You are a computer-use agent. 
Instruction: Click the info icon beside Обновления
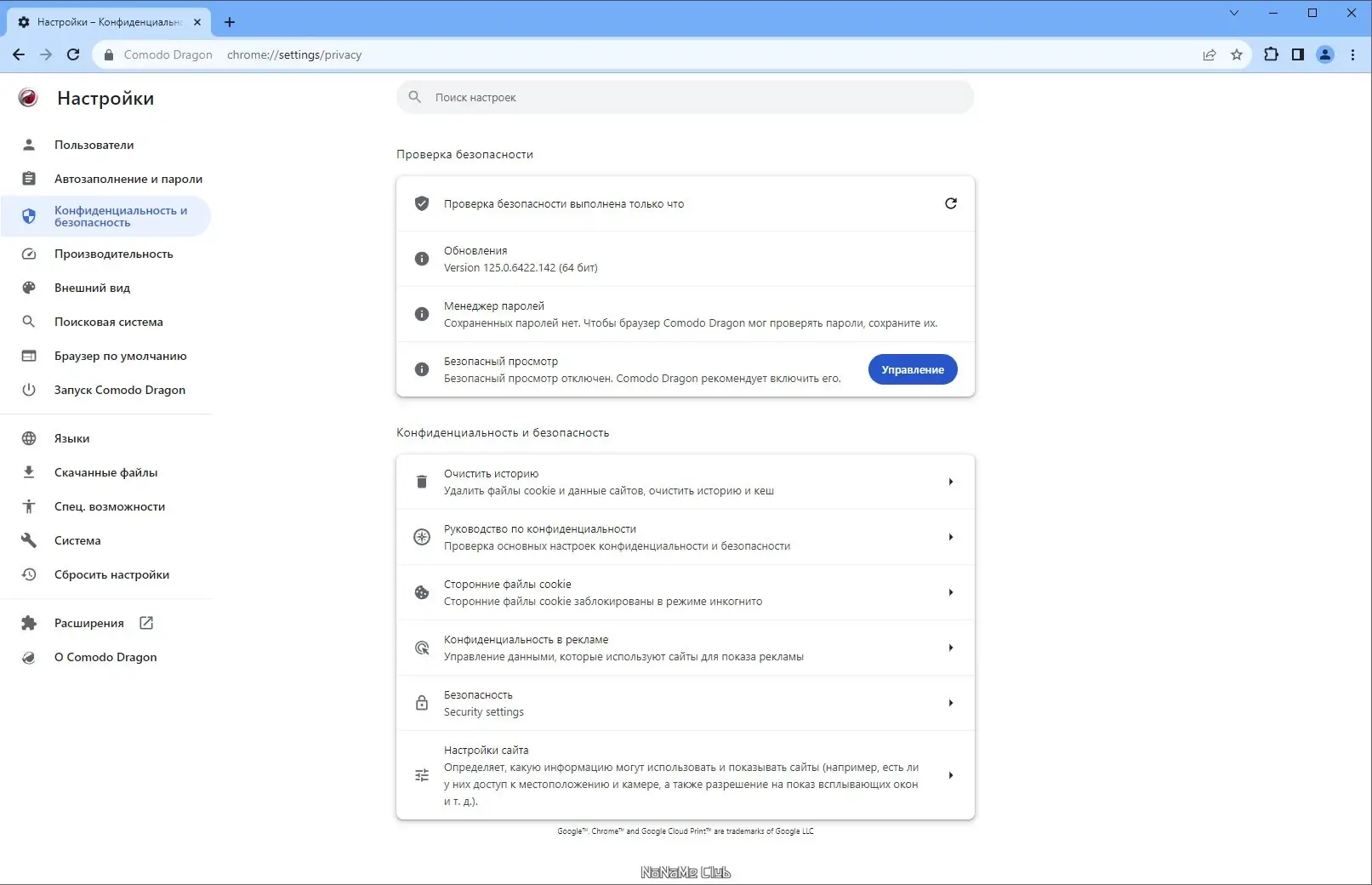coord(422,259)
